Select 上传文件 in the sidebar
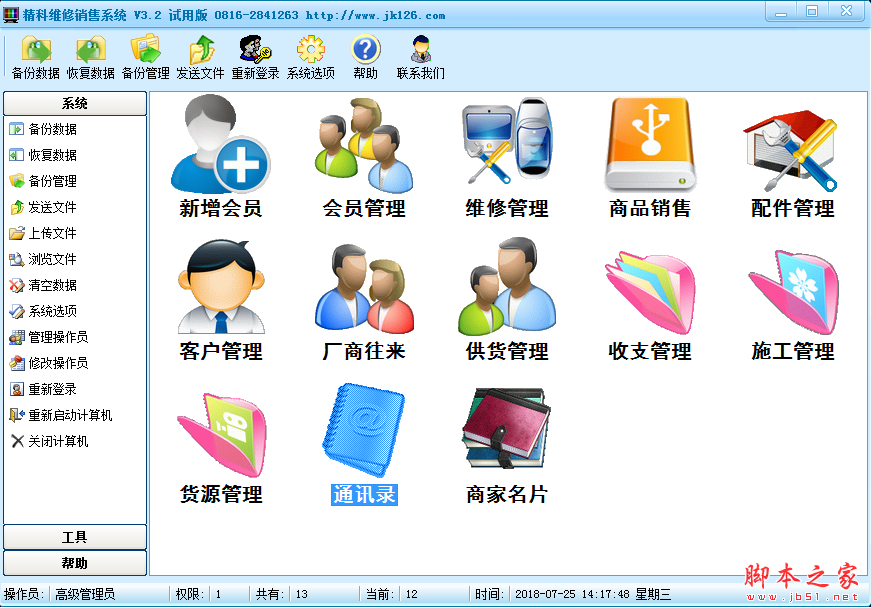Image resolution: width=871 pixels, height=608 pixels. (43, 233)
